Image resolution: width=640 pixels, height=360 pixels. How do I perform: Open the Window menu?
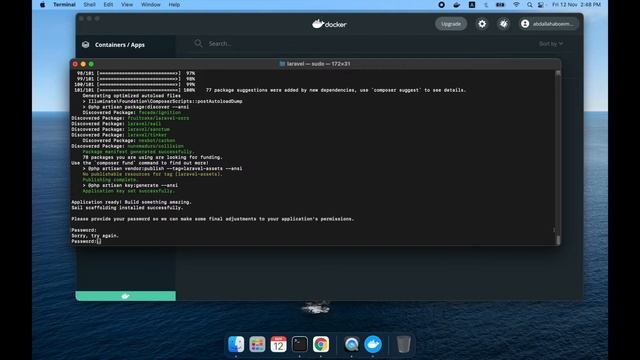point(151,4)
